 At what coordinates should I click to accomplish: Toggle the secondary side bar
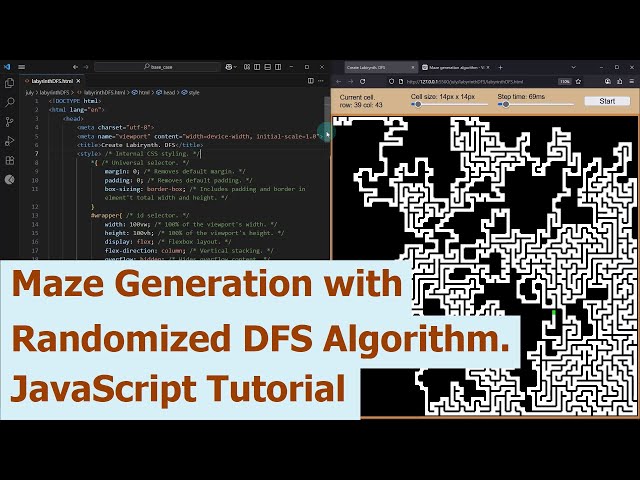(278, 67)
